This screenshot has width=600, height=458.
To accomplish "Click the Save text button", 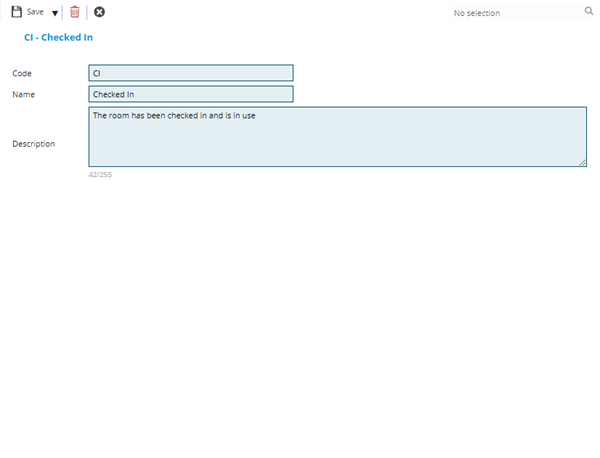I will (x=35, y=12).
